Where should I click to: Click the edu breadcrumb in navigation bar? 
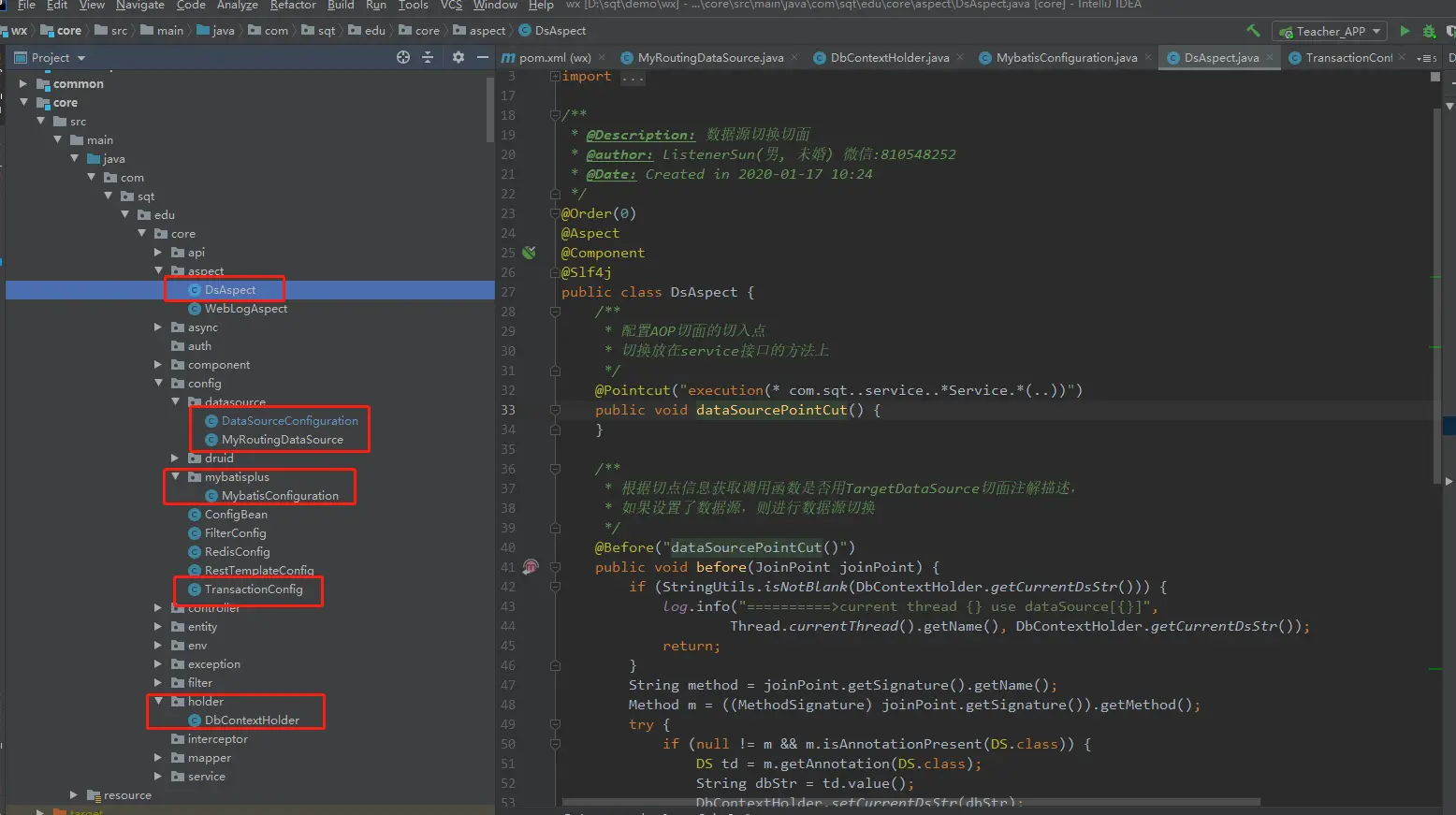pos(367,31)
